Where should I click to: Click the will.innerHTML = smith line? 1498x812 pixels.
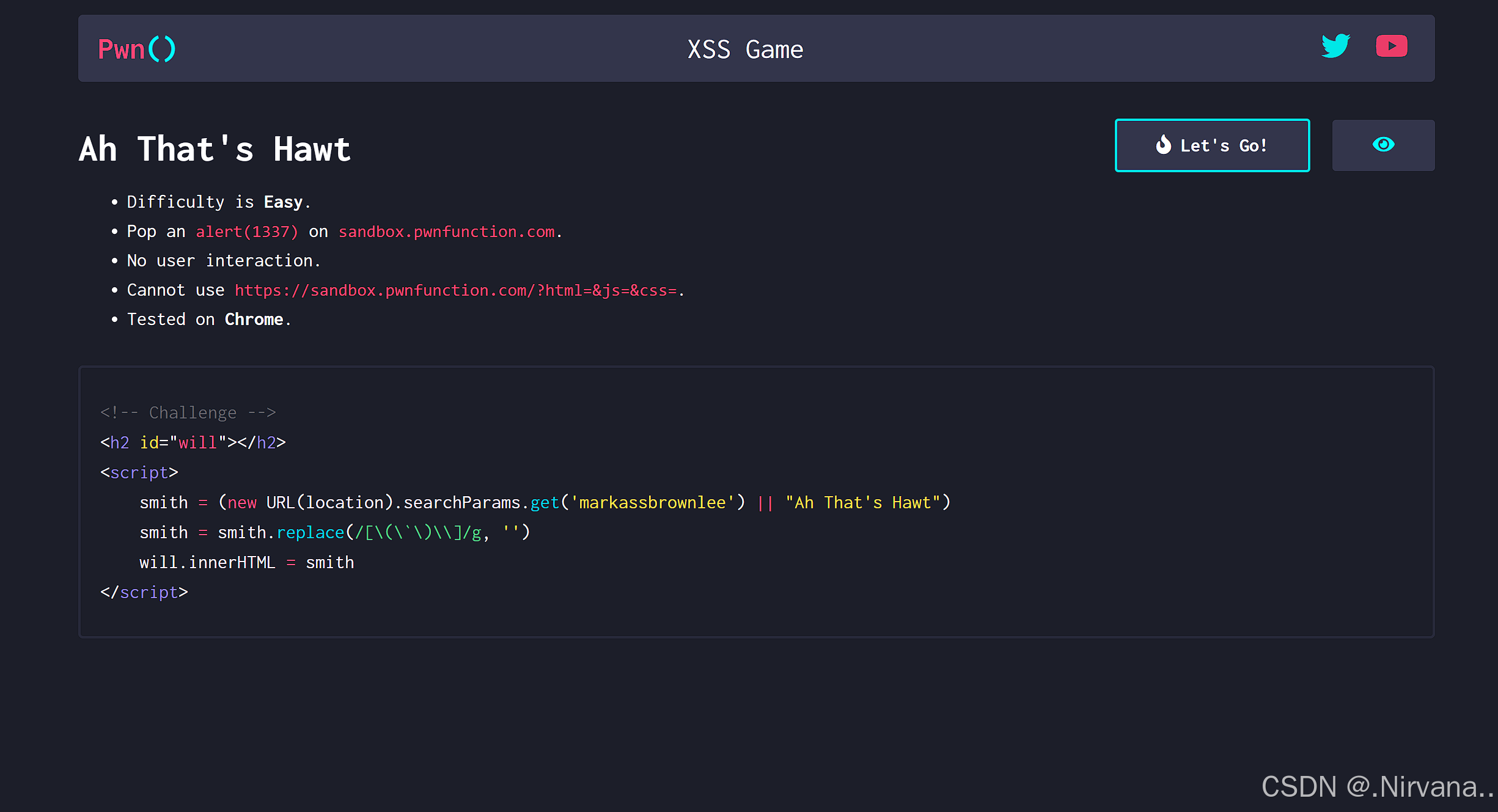247,562
